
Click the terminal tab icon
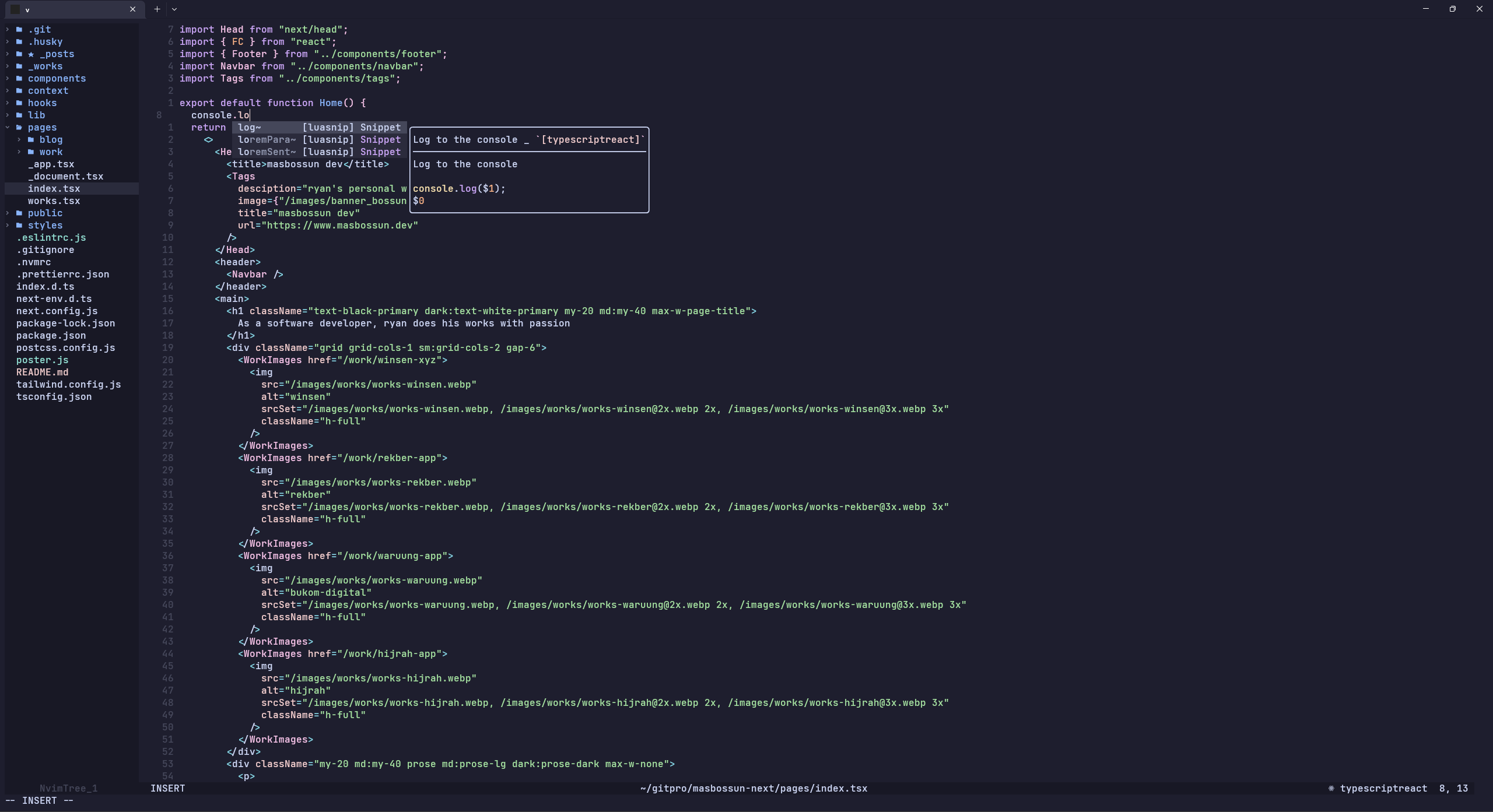point(15,9)
